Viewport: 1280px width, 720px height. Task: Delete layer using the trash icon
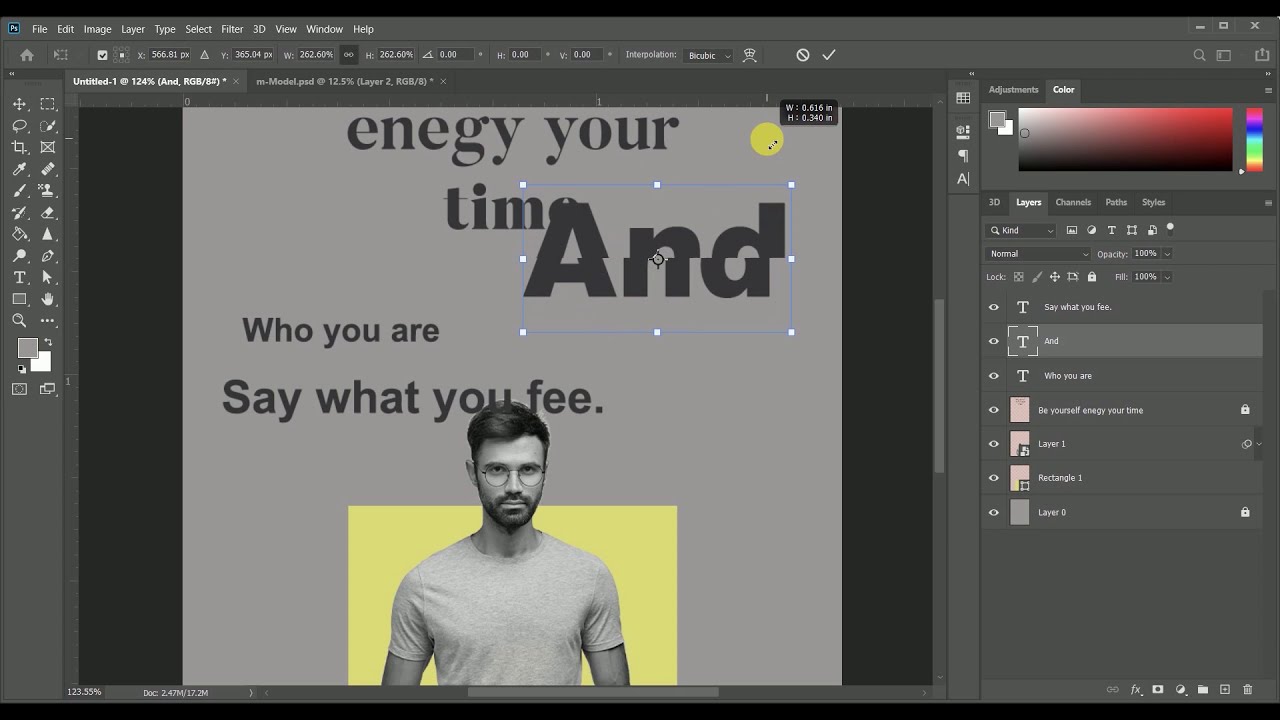coord(1247,690)
